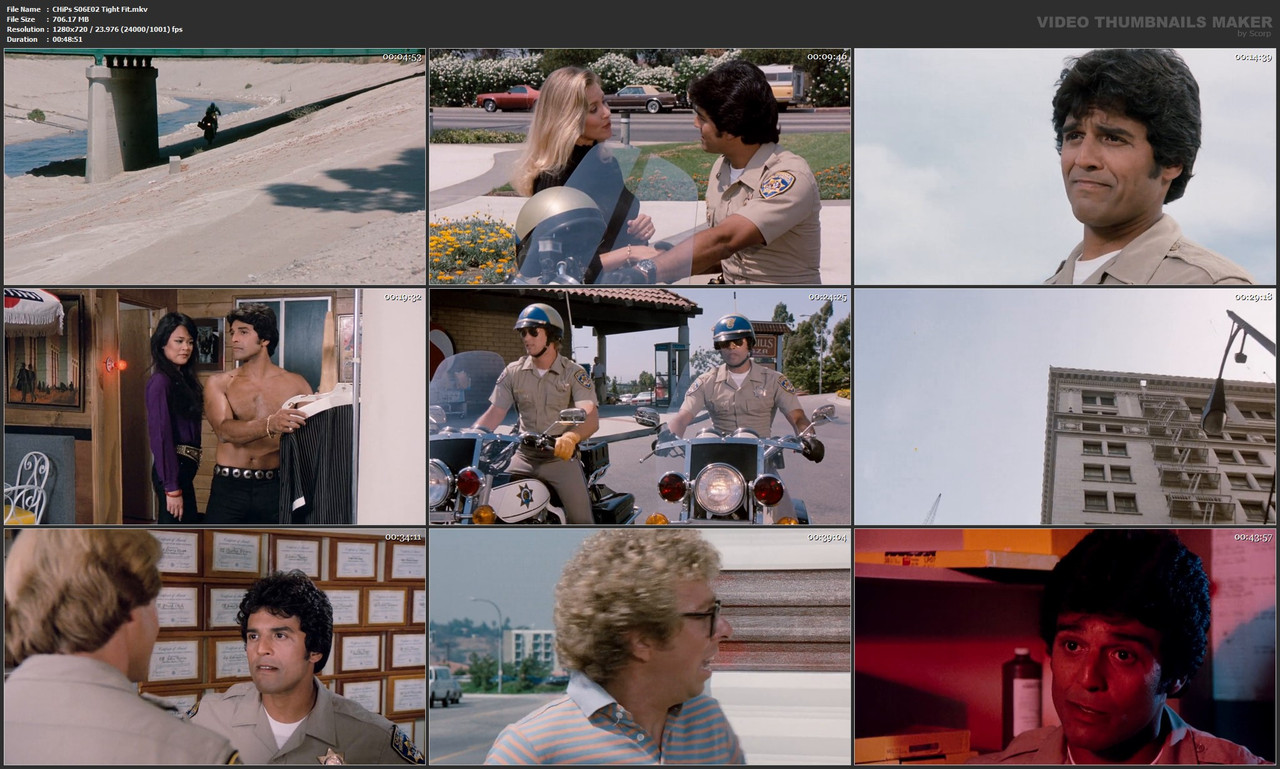Open the officer close-up against sky thumbnail
Screen dimensions: 1280x769
(x=1065, y=166)
